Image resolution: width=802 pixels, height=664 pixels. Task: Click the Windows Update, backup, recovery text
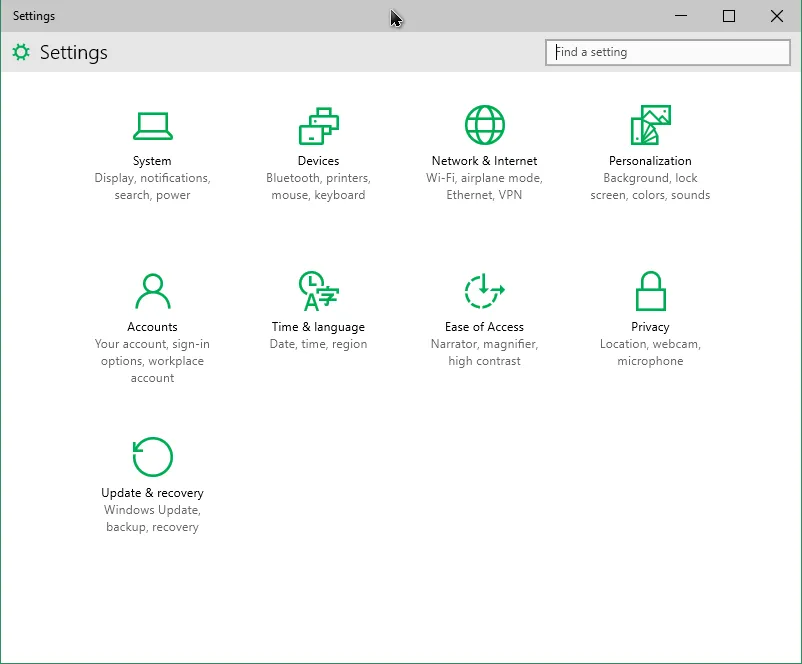point(152,518)
